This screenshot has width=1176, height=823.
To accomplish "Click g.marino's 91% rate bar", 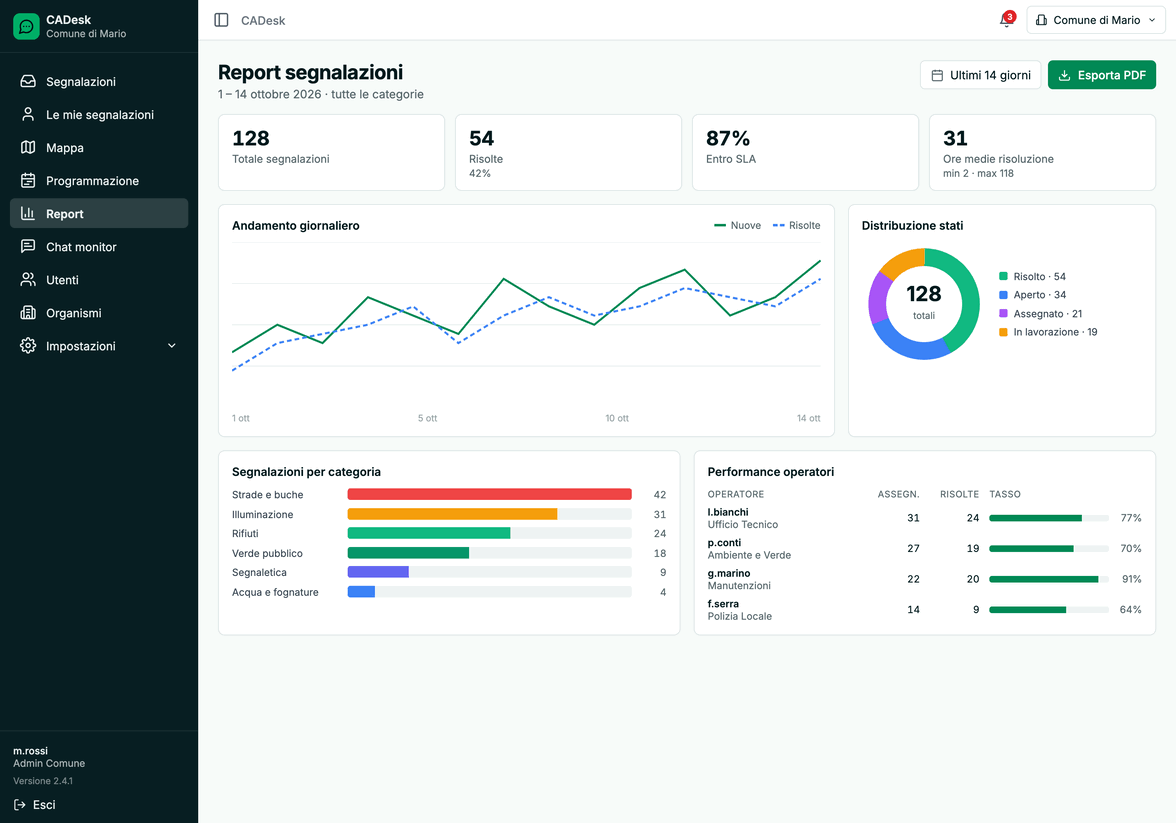I will 1048,579.
